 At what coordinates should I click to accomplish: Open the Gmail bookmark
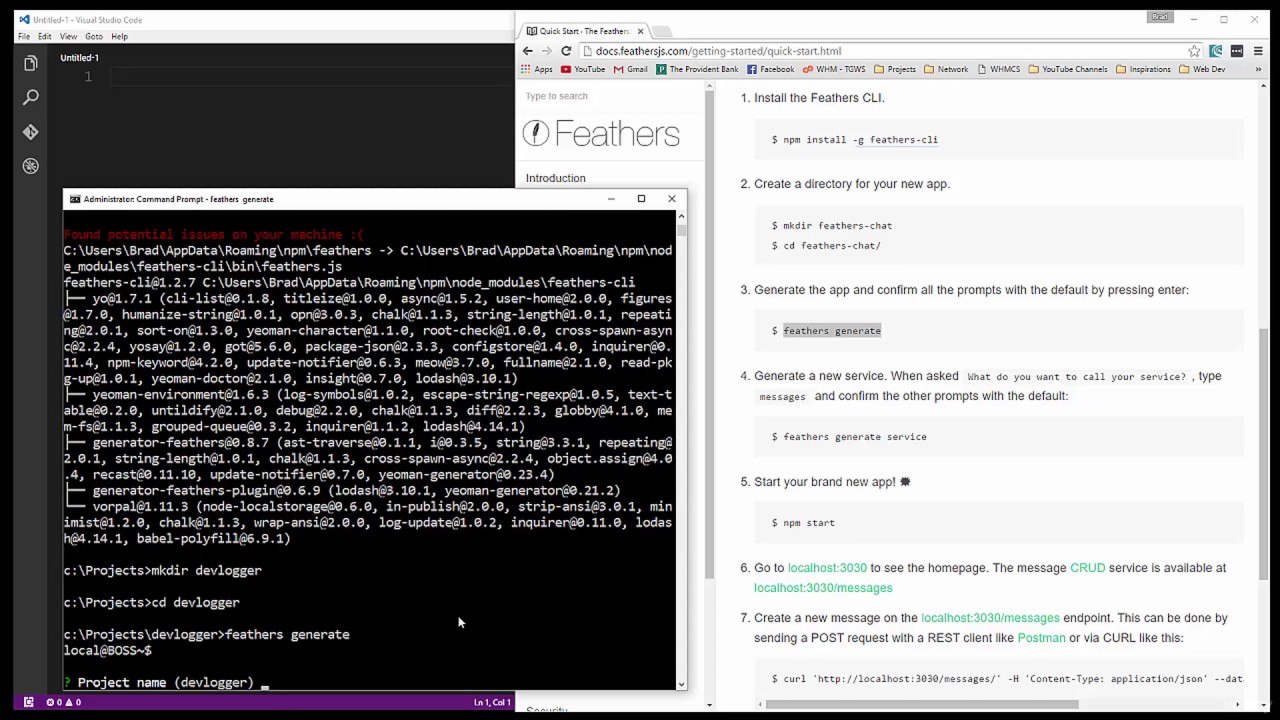pyautogui.click(x=631, y=69)
